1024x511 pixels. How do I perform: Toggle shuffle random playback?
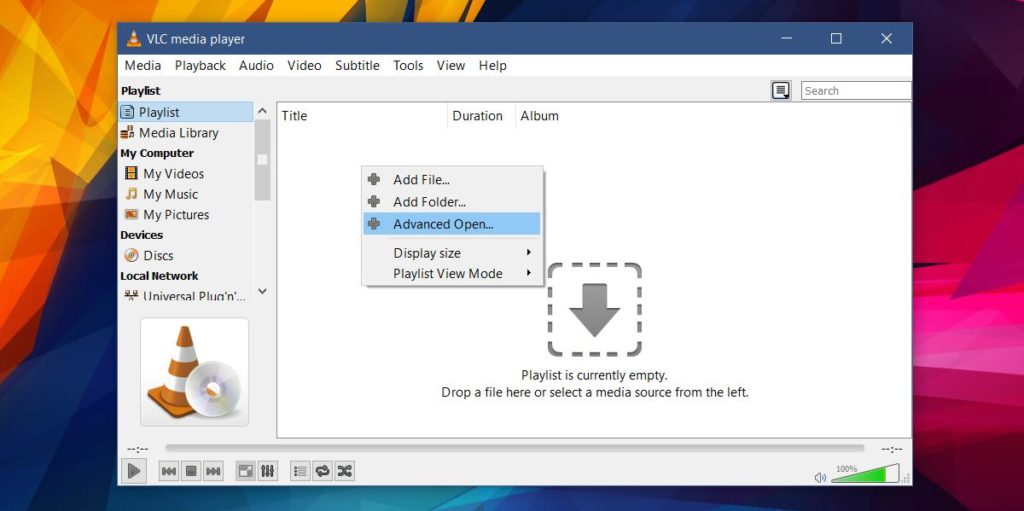pos(345,470)
